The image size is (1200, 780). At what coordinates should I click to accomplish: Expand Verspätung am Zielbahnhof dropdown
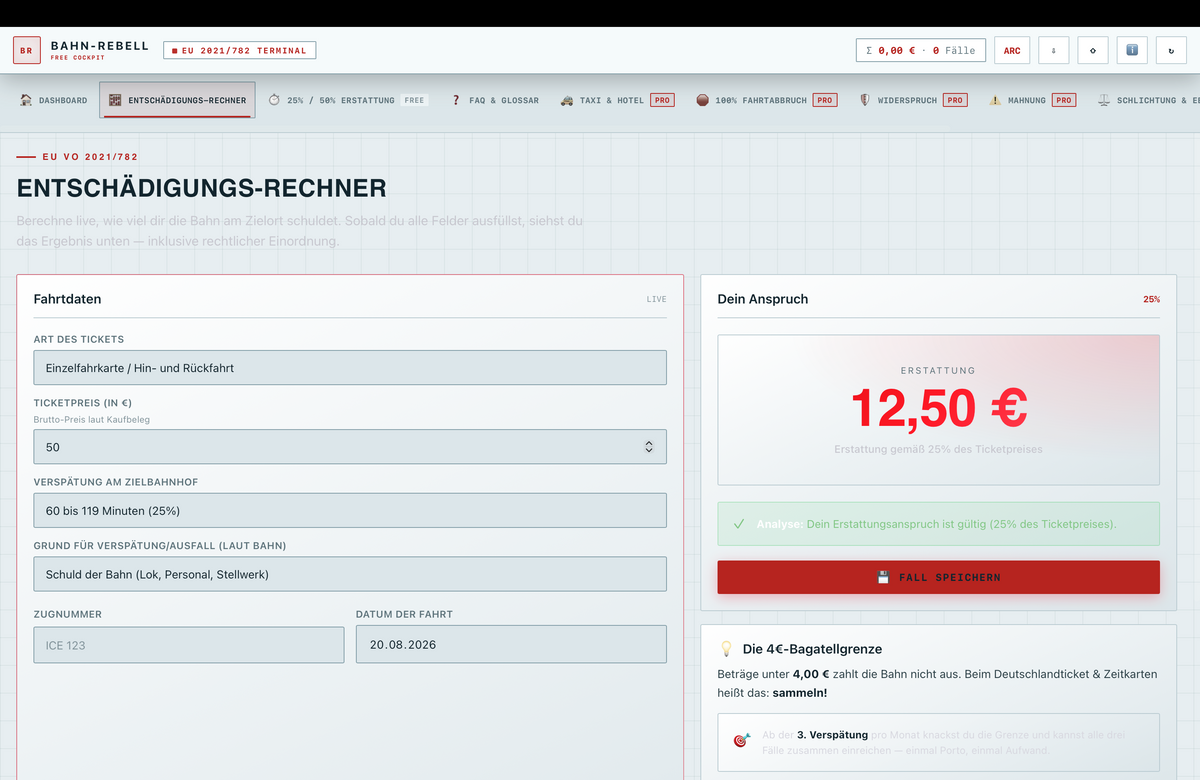click(x=350, y=510)
